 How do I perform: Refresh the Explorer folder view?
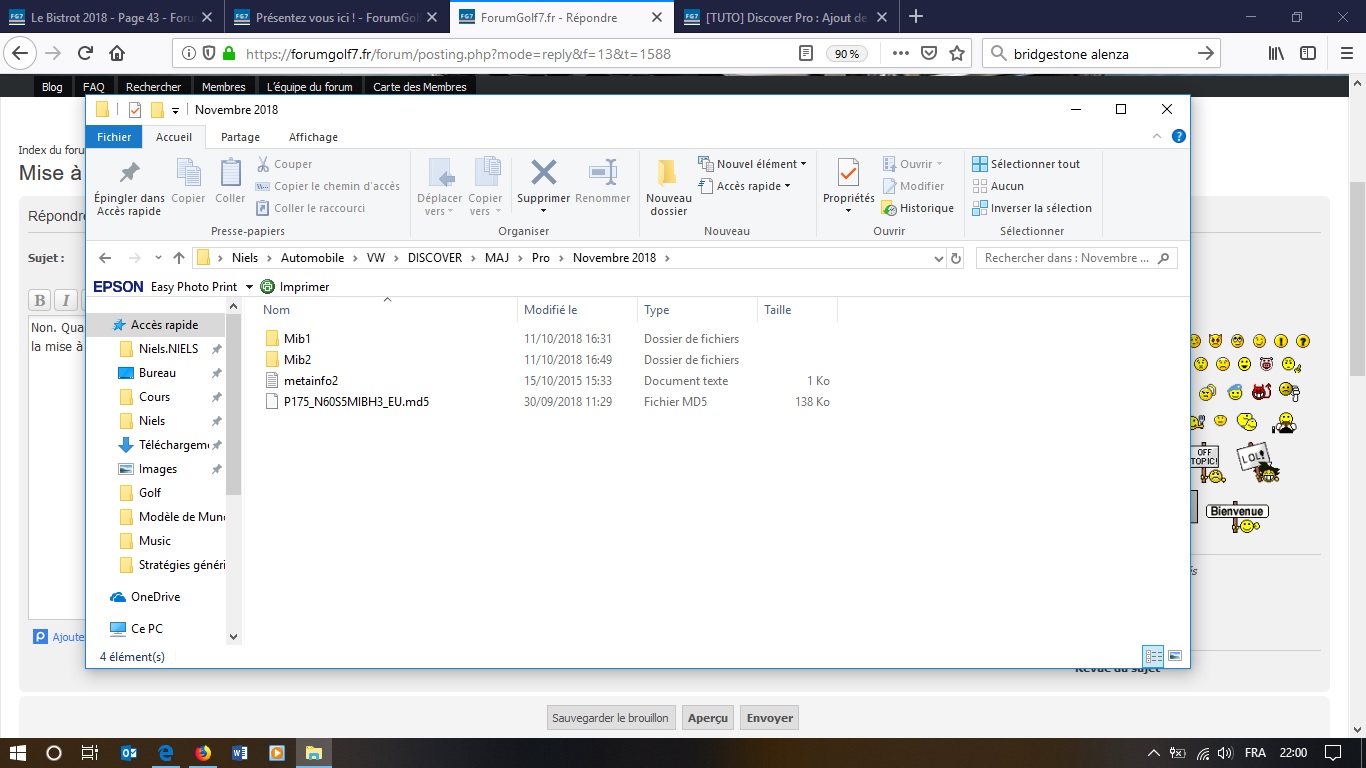956,258
